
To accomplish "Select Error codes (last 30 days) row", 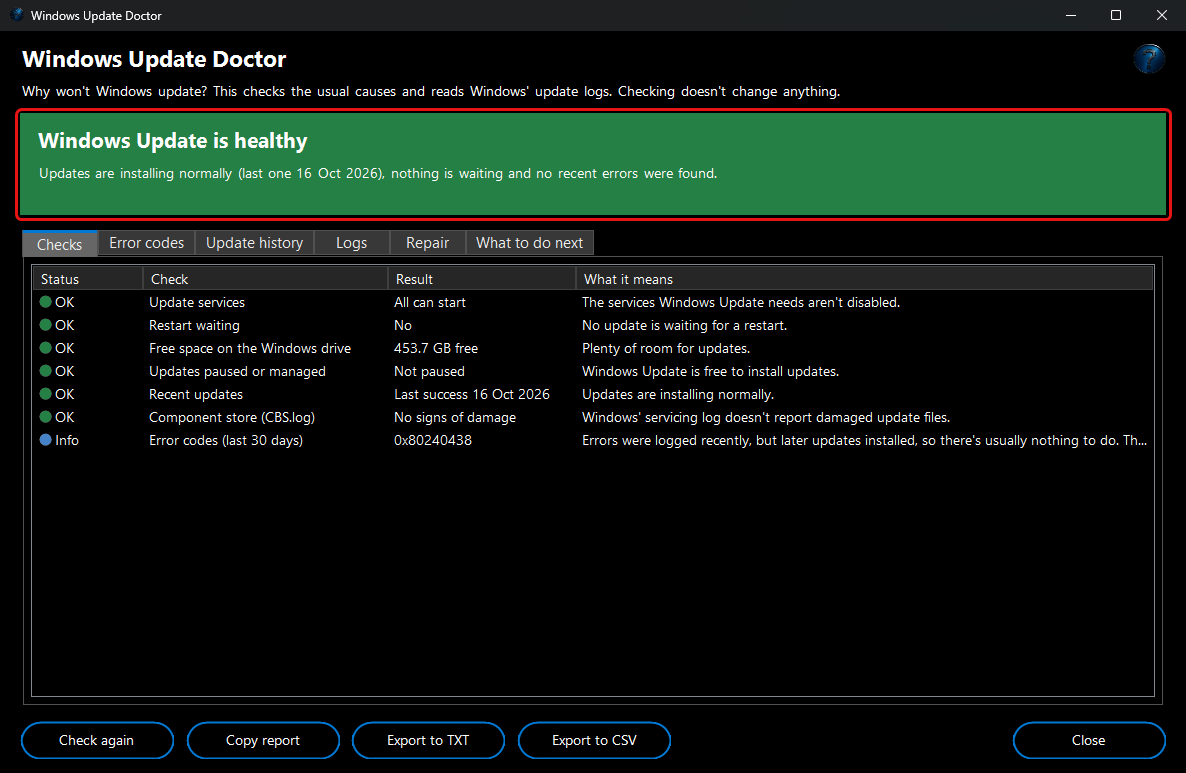I will 593,440.
